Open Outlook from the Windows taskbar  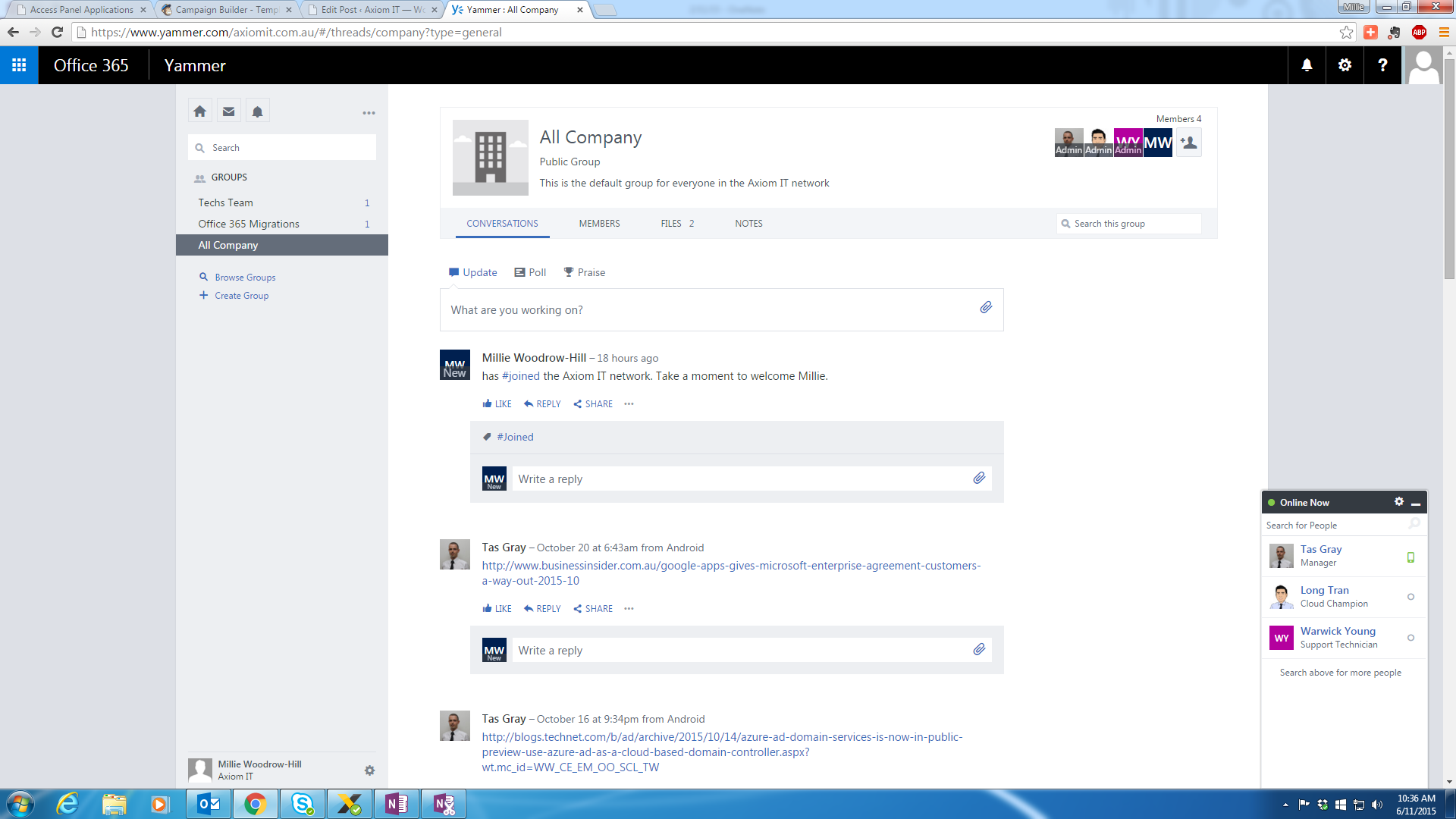(209, 804)
